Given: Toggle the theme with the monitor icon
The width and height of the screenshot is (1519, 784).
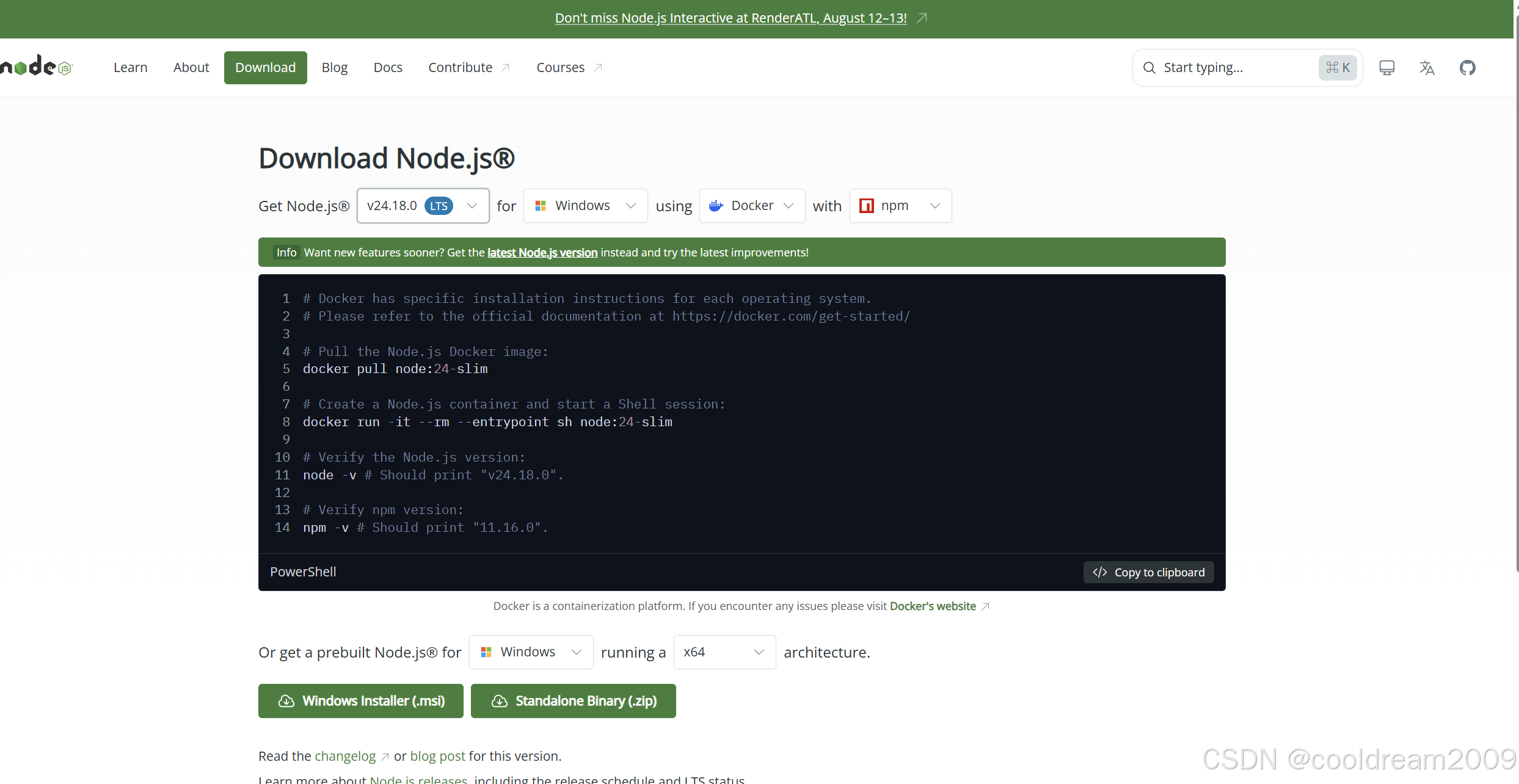Looking at the screenshot, I should coord(1386,68).
